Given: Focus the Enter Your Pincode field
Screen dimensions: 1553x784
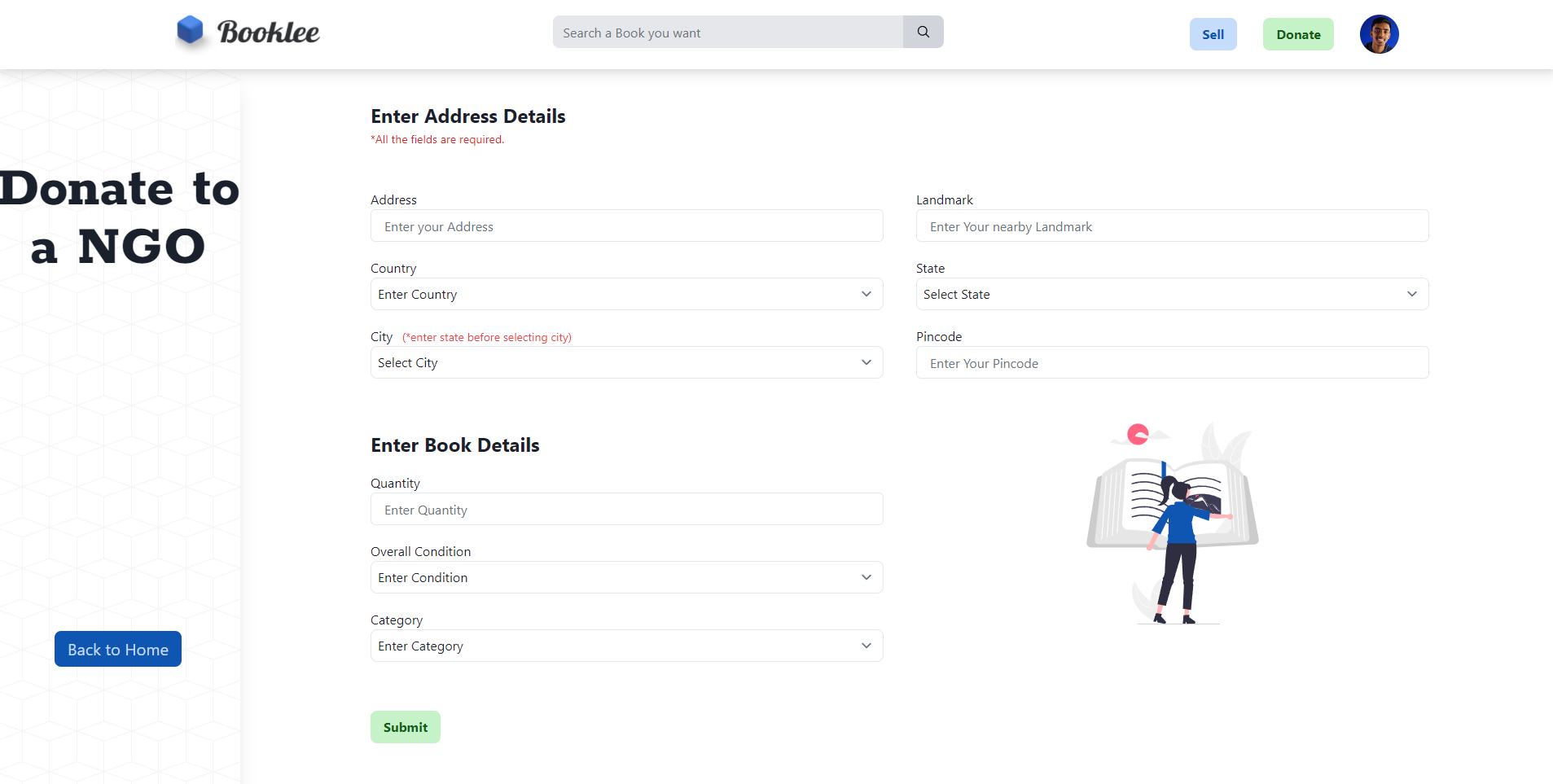Looking at the screenshot, I should pos(1172,362).
